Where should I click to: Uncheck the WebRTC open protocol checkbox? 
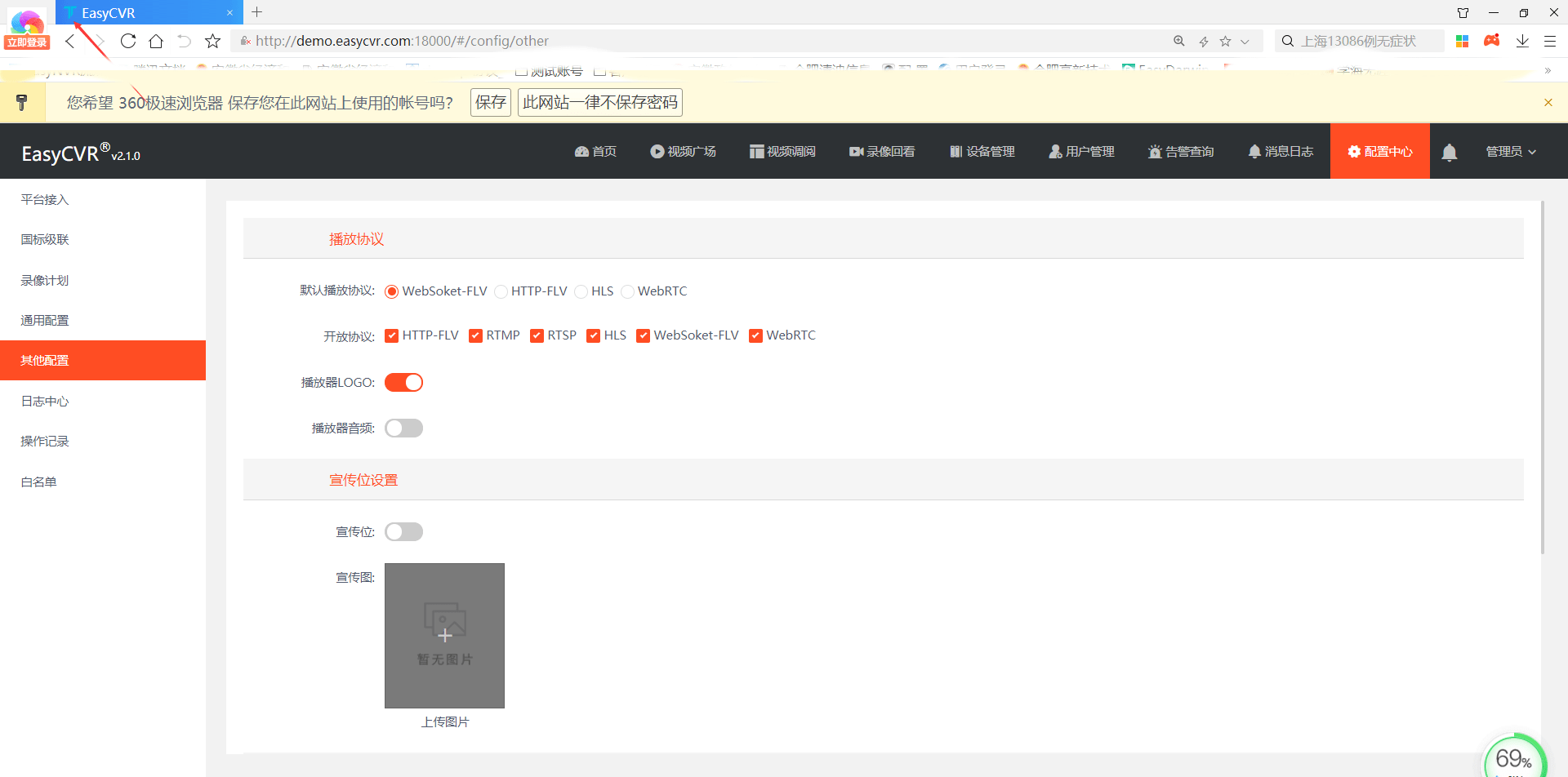click(x=756, y=335)
